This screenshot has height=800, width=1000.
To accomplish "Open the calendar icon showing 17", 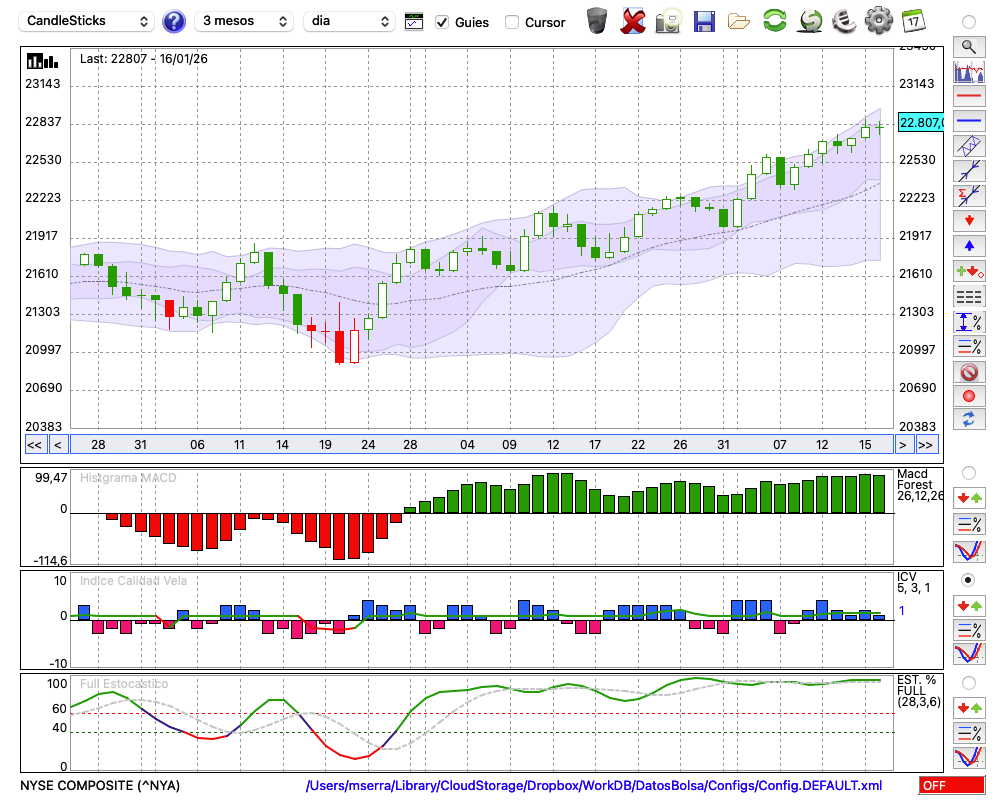I will click(913, 21).
